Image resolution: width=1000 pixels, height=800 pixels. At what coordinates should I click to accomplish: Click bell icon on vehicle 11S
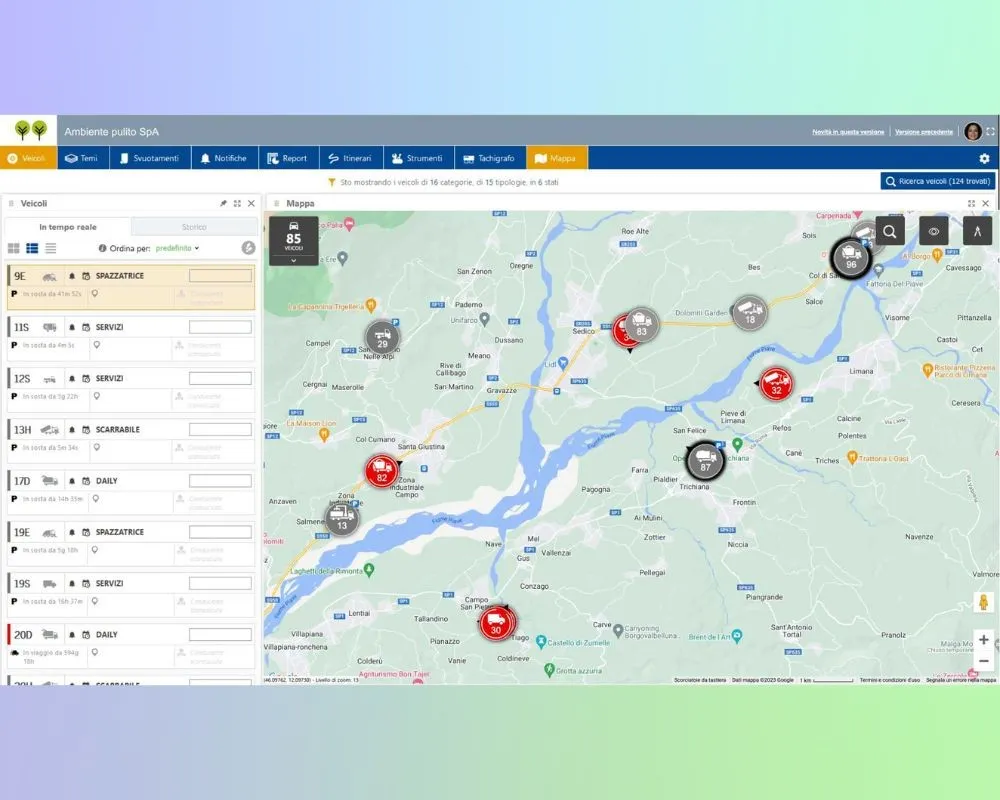point(71,327)
